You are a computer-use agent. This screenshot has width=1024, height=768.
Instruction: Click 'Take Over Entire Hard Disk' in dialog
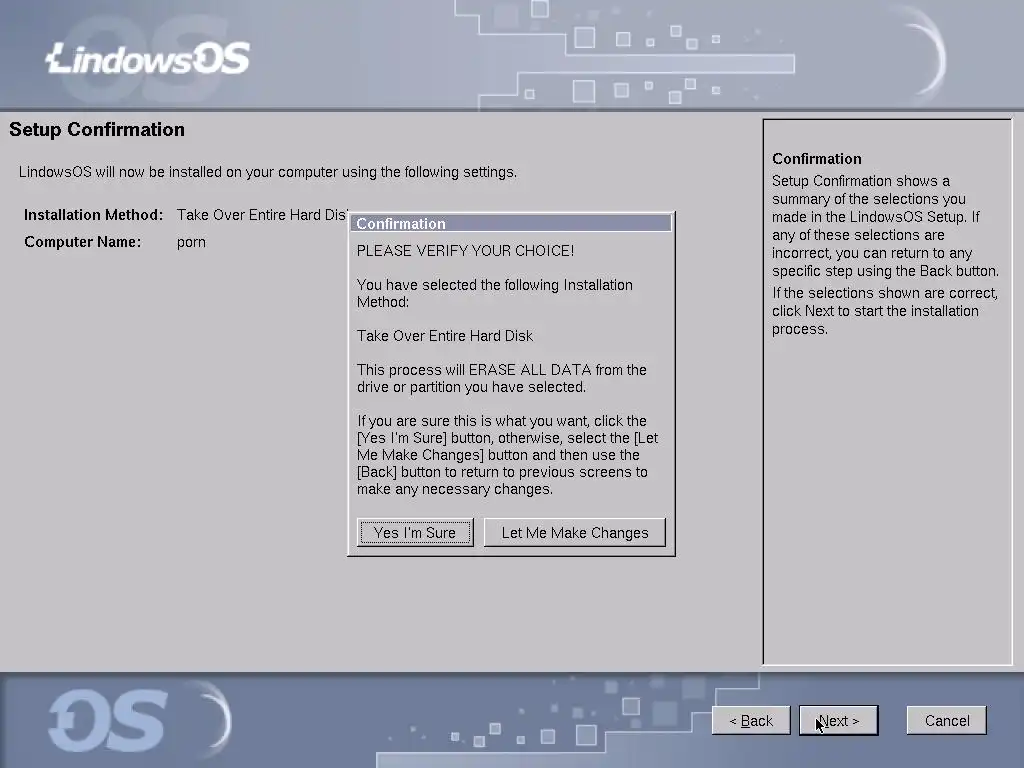[x=445, y=336]
